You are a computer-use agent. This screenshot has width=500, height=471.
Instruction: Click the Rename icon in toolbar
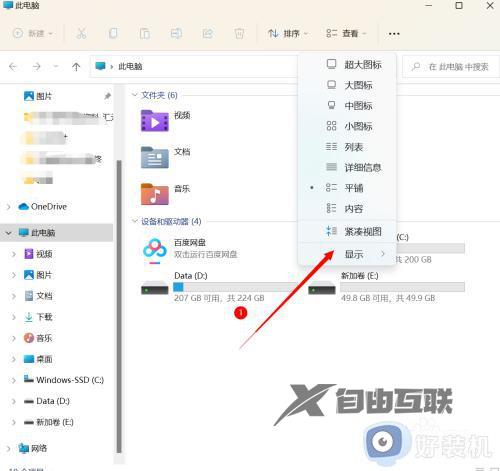[176, 33]
